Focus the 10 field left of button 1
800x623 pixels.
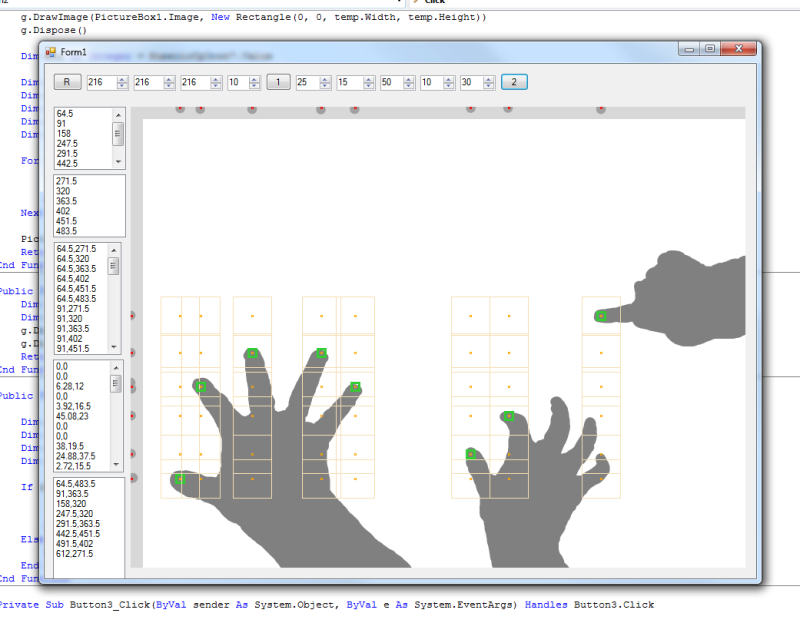pyautogui.click(x=238, y=82)
